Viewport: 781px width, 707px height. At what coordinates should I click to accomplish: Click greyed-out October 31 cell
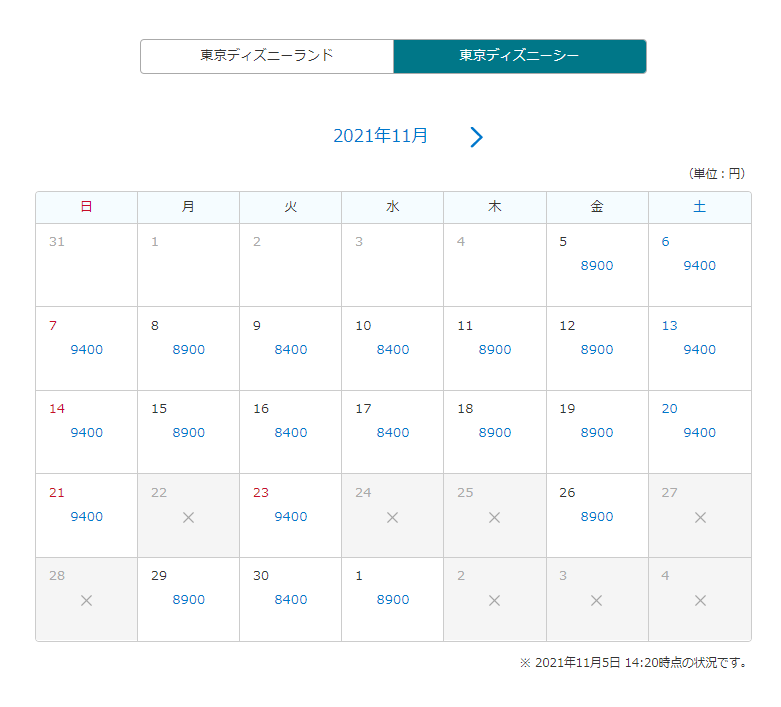[87, 265]
